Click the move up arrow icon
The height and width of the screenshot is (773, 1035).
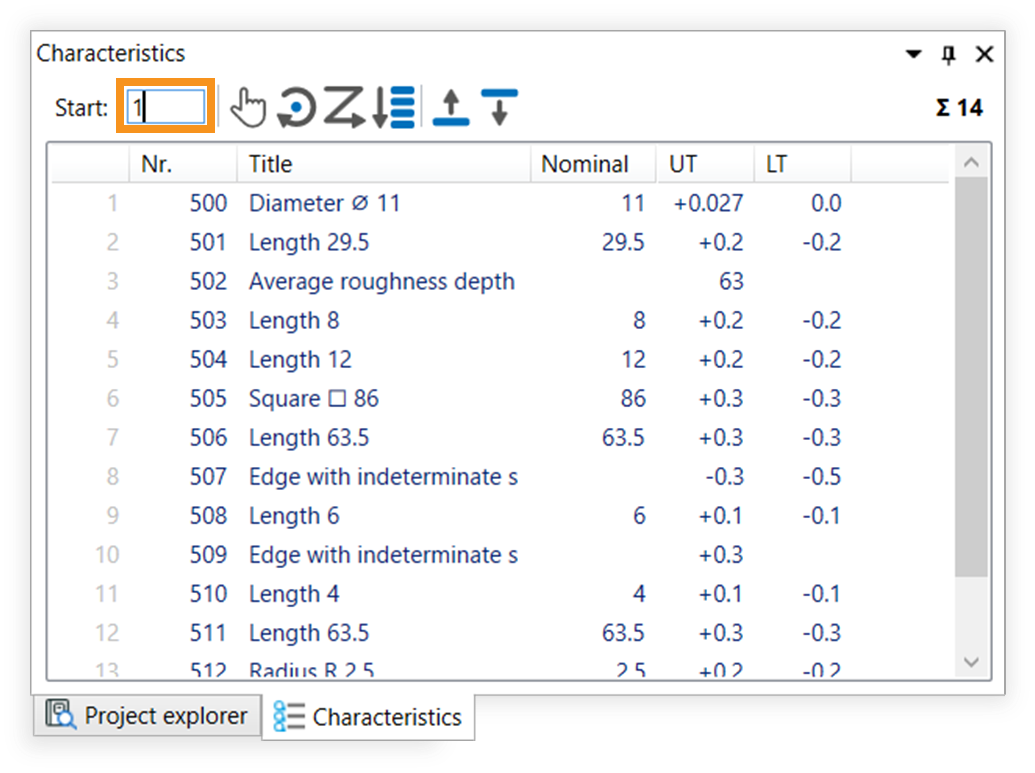click(x=451, y=108)
